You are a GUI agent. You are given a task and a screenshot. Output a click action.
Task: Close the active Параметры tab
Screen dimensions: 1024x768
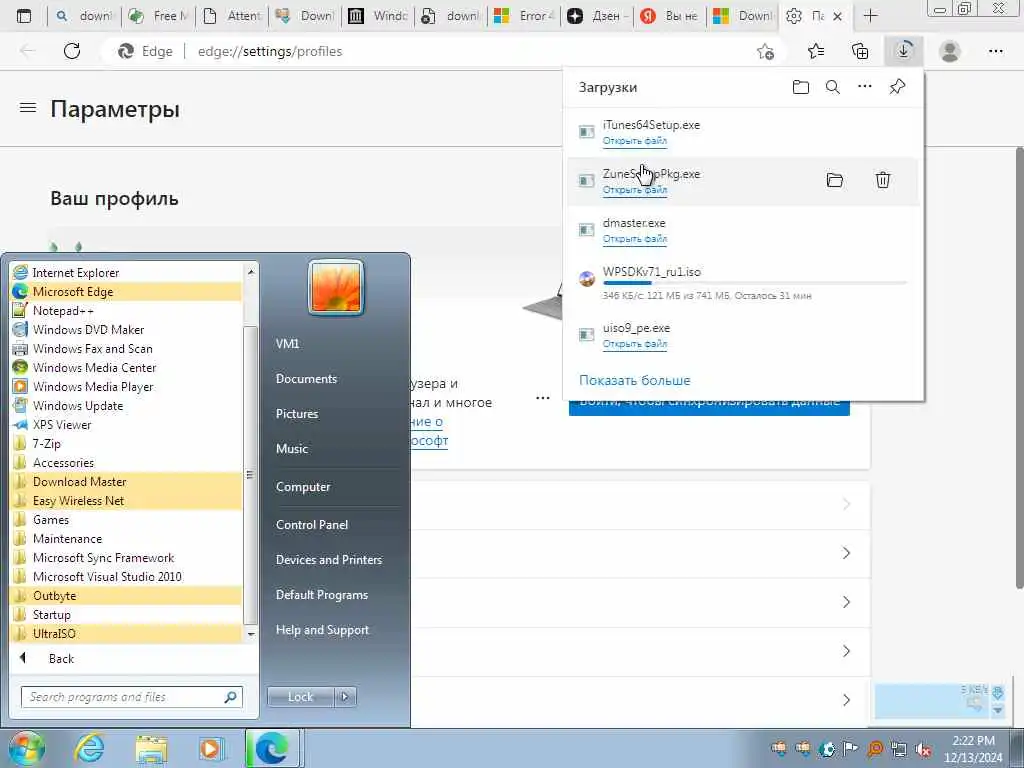click(x=838, y=16)
